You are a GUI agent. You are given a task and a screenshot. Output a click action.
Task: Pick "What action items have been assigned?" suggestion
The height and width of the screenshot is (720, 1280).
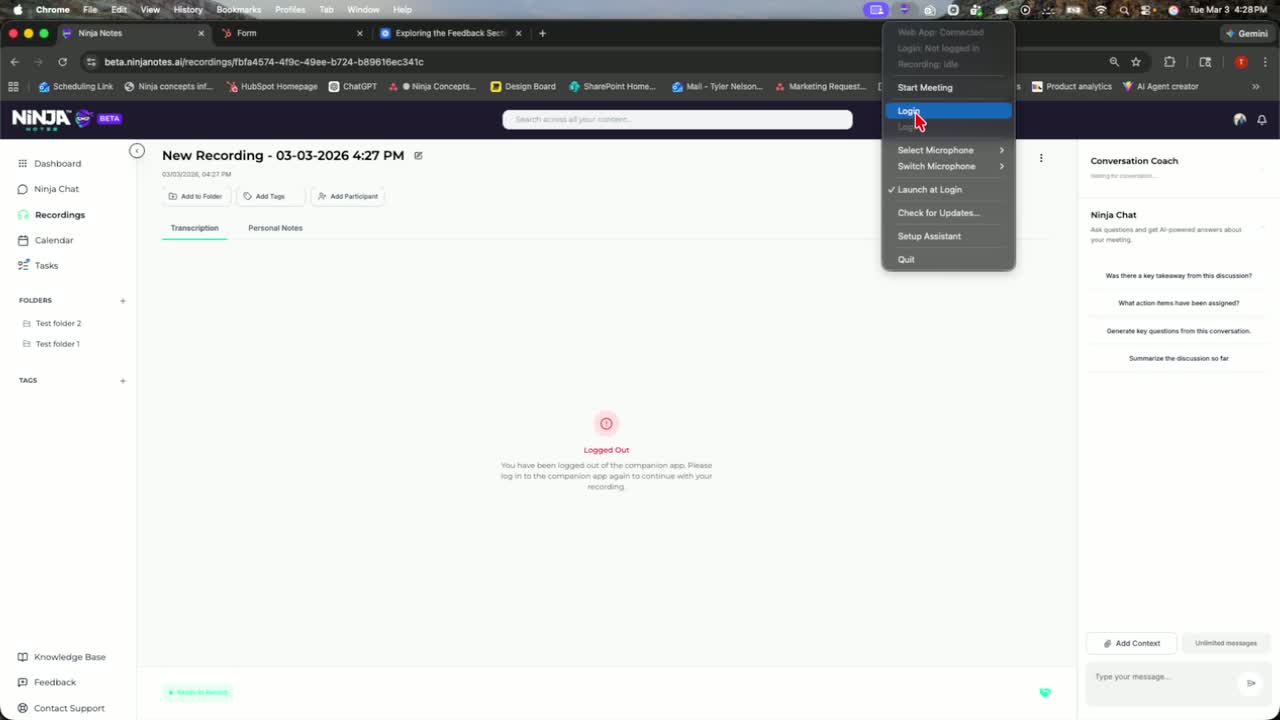(1178, 303)
